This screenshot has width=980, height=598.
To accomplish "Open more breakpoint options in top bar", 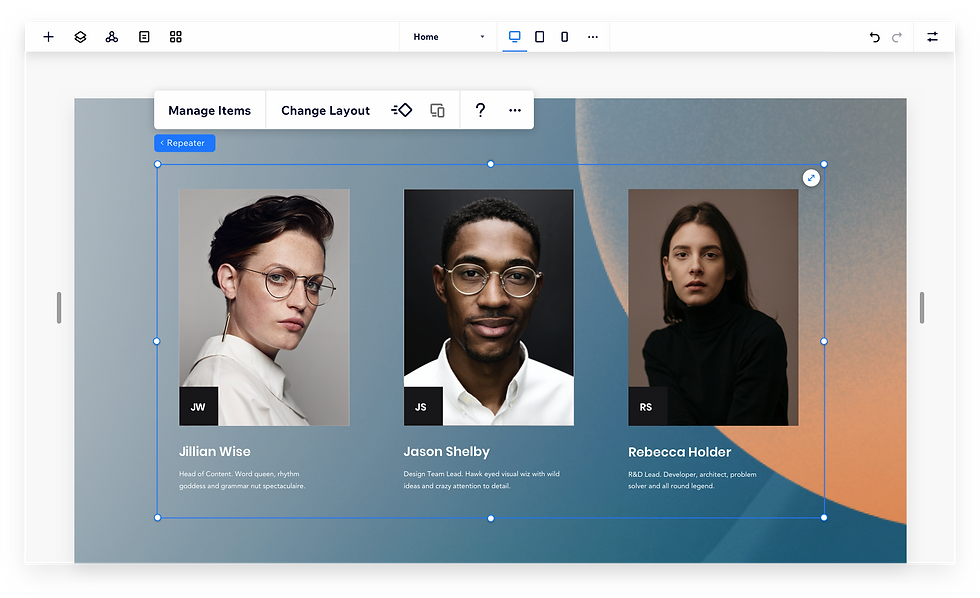I will coord(592,37).
